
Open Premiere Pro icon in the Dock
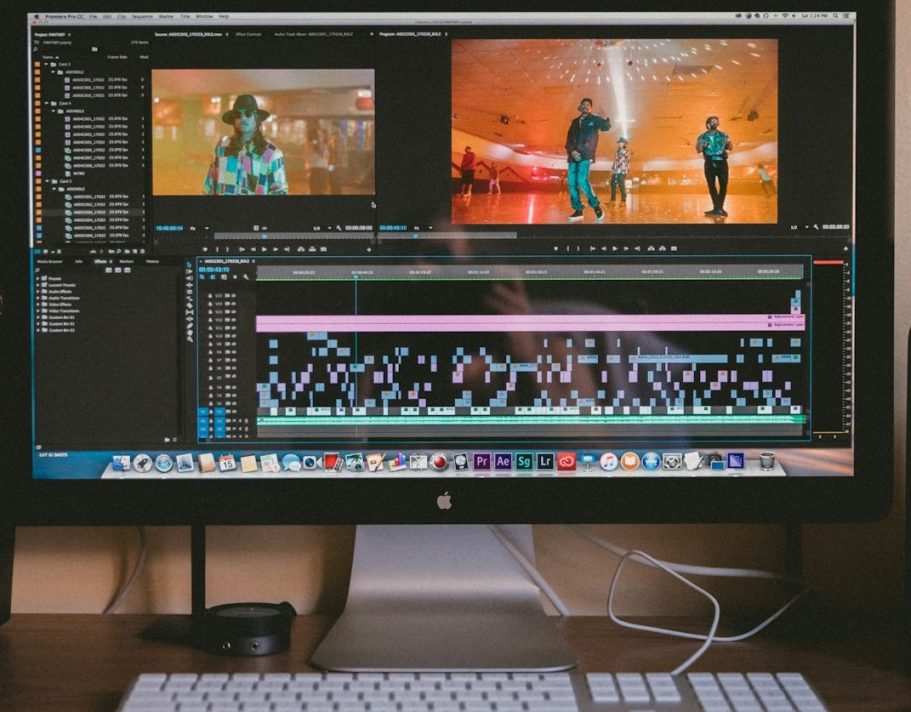482,461
